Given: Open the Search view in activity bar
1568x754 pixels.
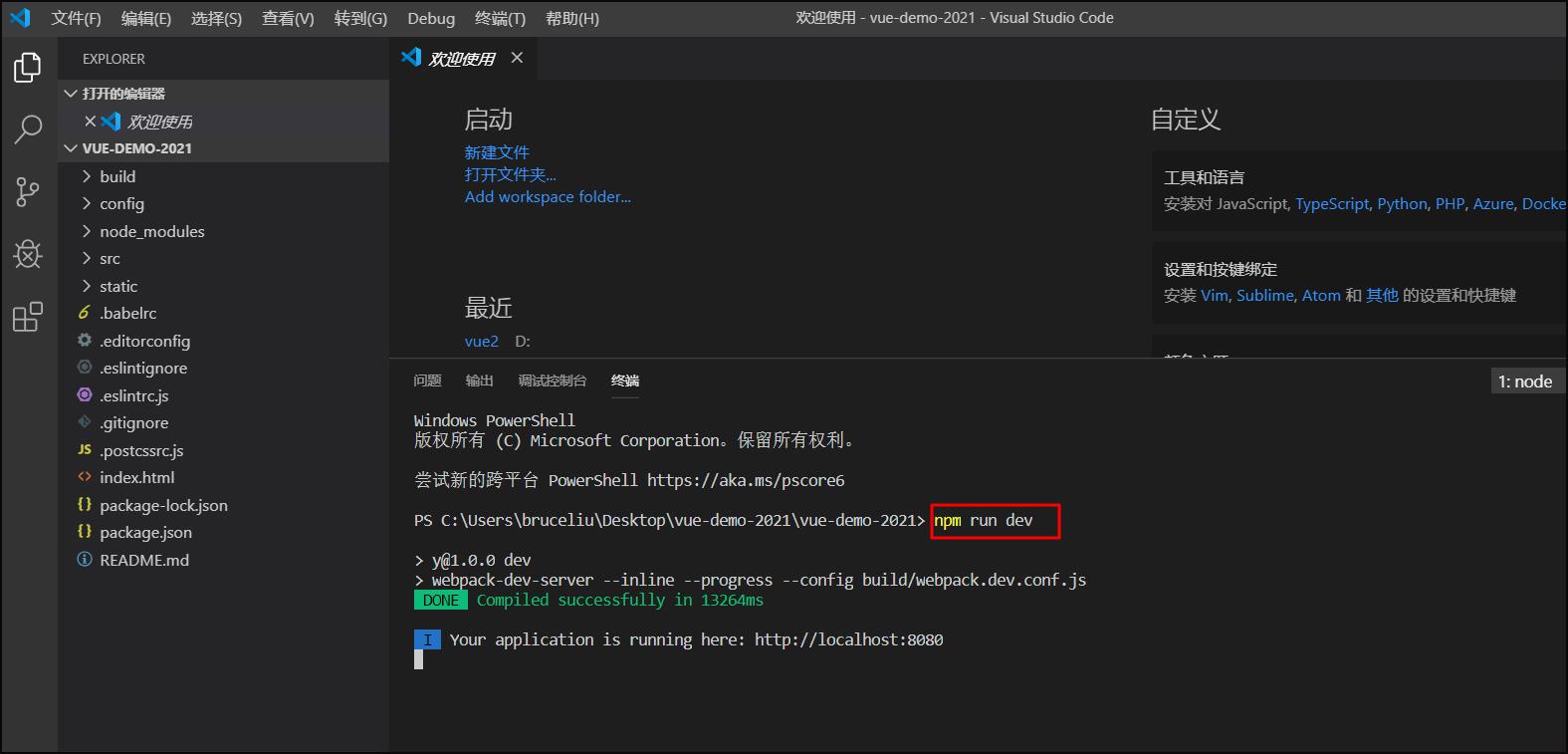Looking at the screenshot, I should coord(28,128).
